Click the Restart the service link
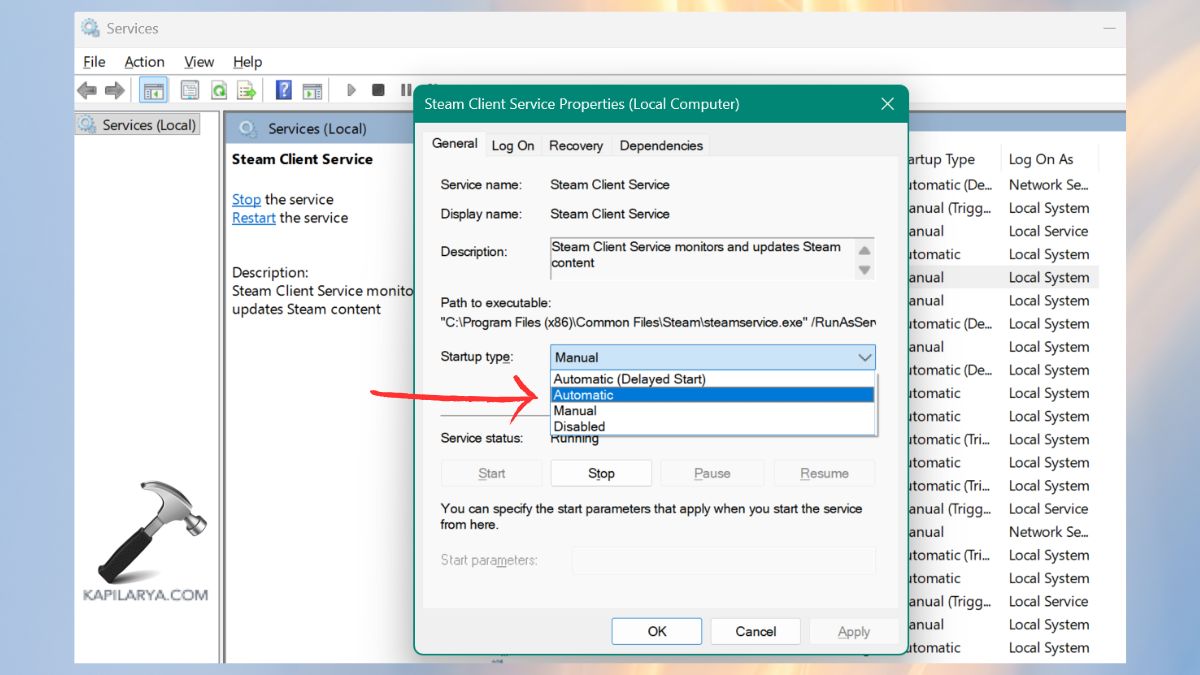 pos(254,218)
